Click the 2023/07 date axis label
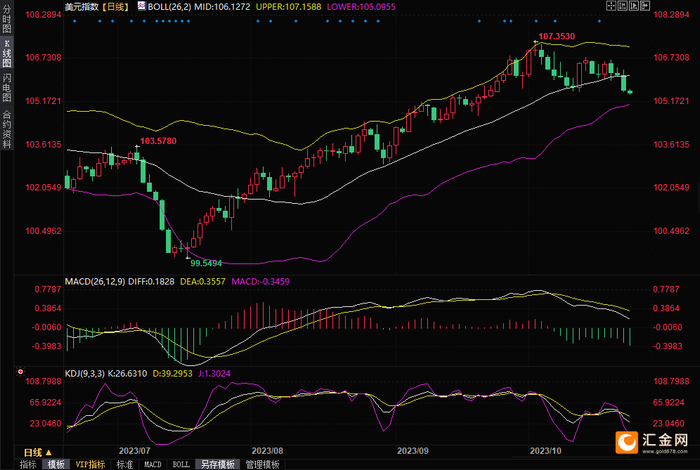 tap(134, 451)
